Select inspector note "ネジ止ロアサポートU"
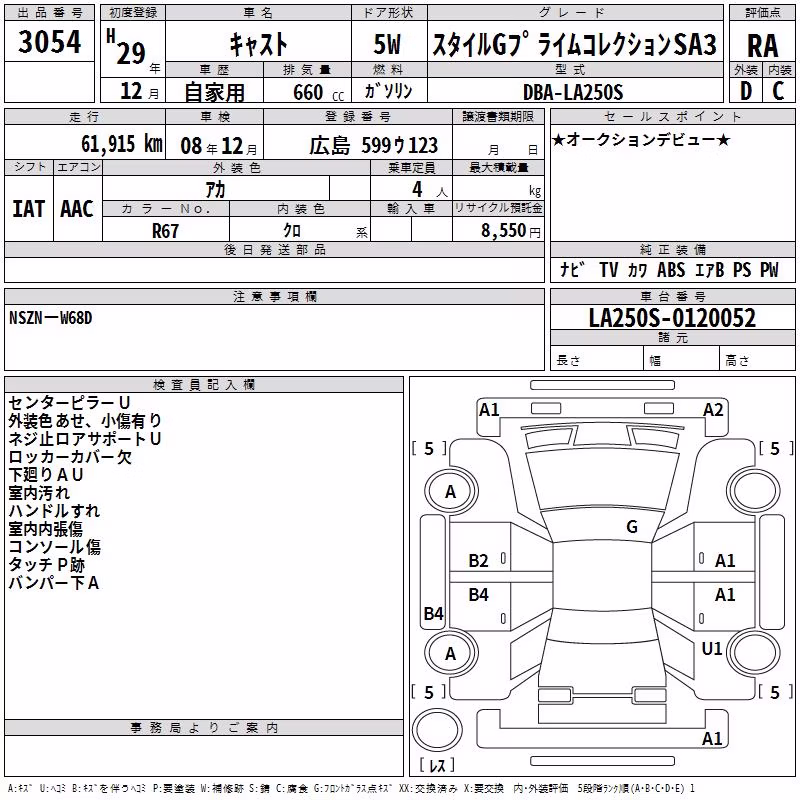The width and height of the screenshot is (800, 800). (x=85, y=439)
